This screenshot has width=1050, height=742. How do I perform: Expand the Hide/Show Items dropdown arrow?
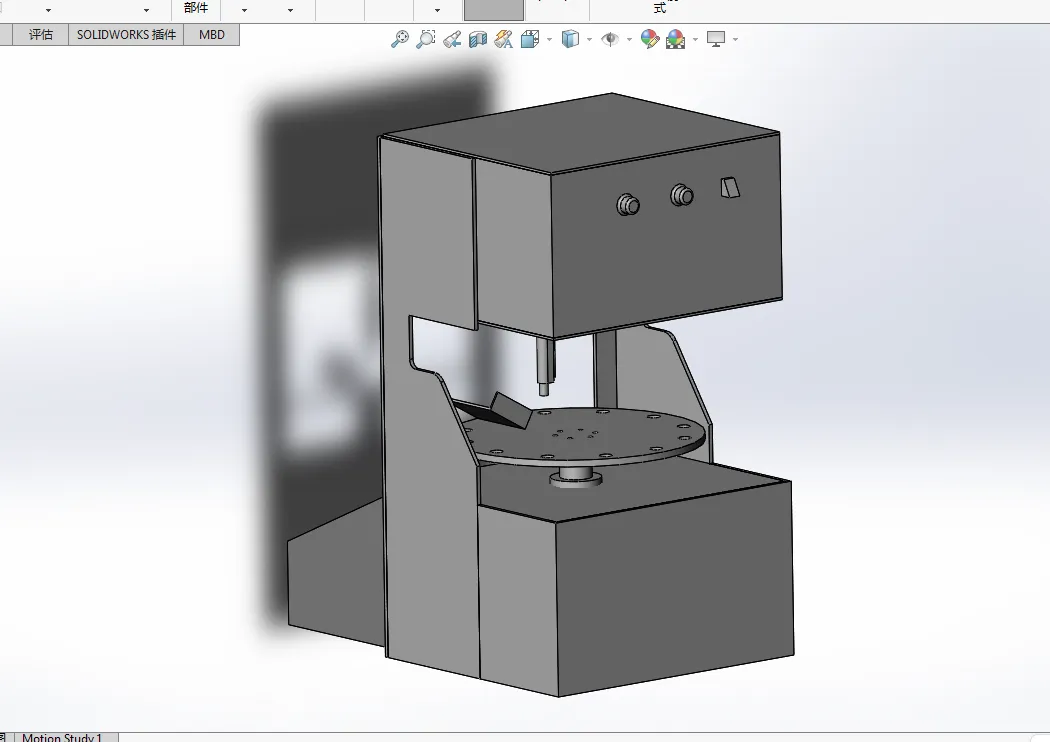[x=629, y=40]
